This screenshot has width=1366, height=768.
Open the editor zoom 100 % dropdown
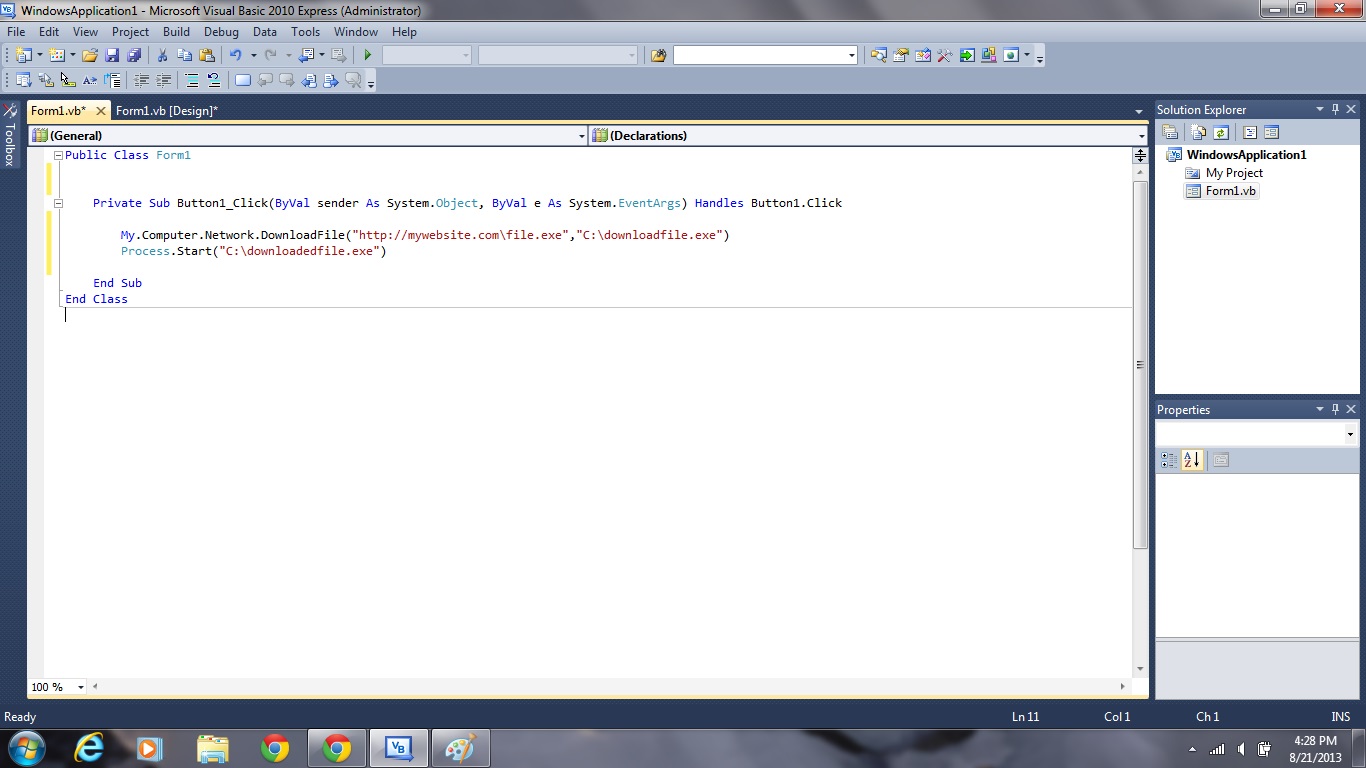click(x=81, y=687)
